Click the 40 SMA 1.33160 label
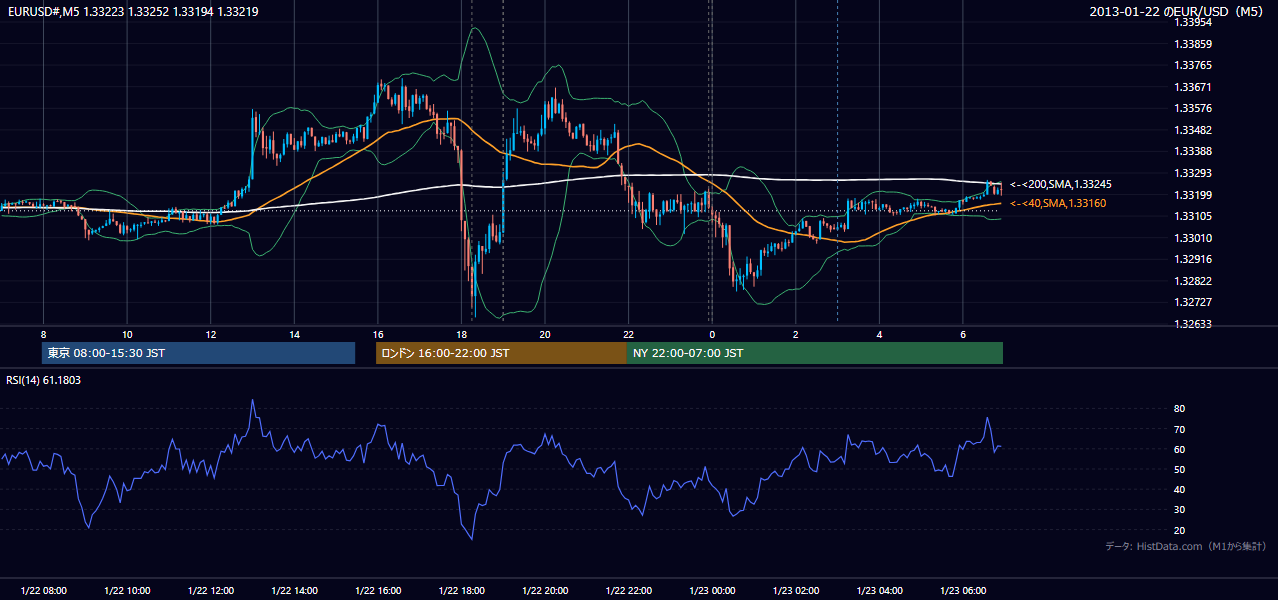Image resolution: width=1278 pixels, height=600 pixels. (x=1059, y=203)
